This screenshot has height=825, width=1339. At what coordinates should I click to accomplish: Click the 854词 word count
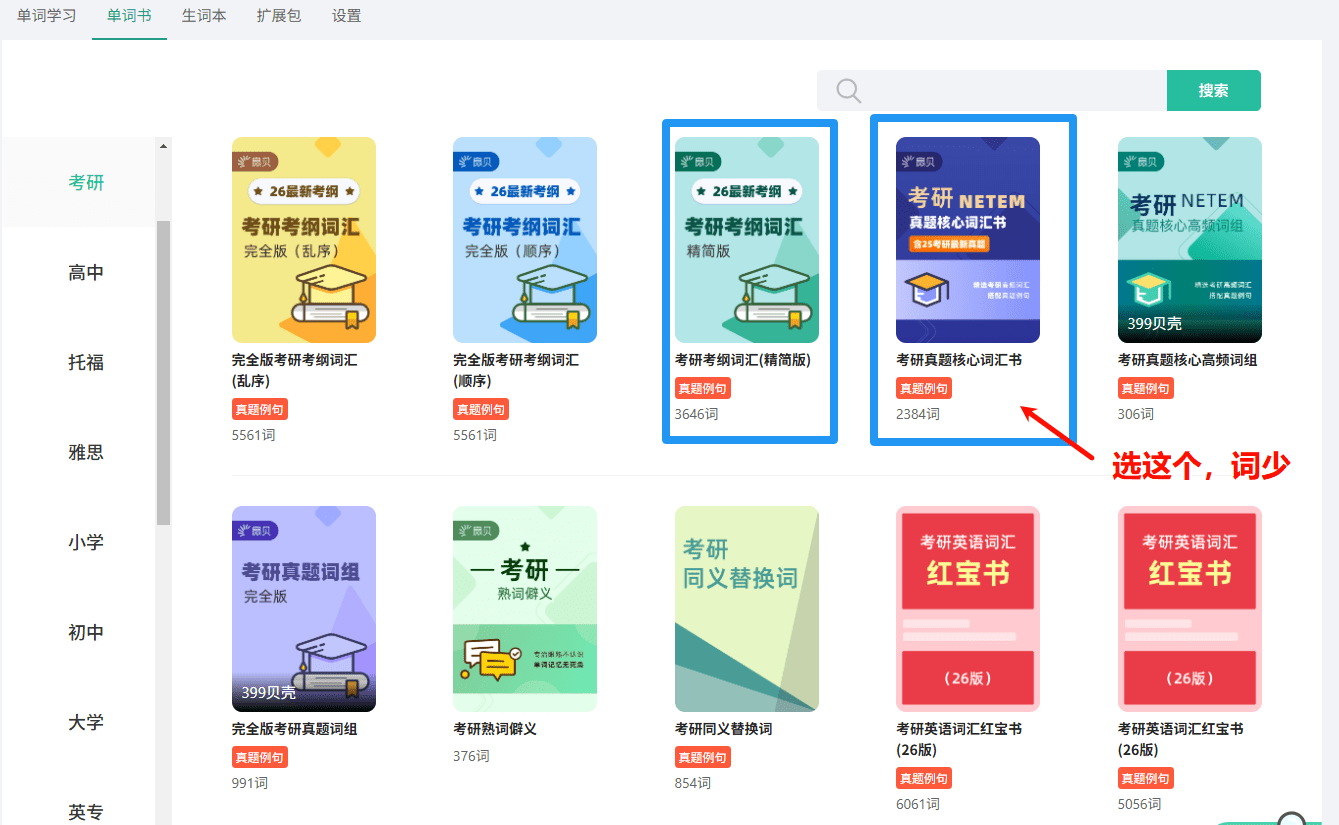tap(693, 783)
